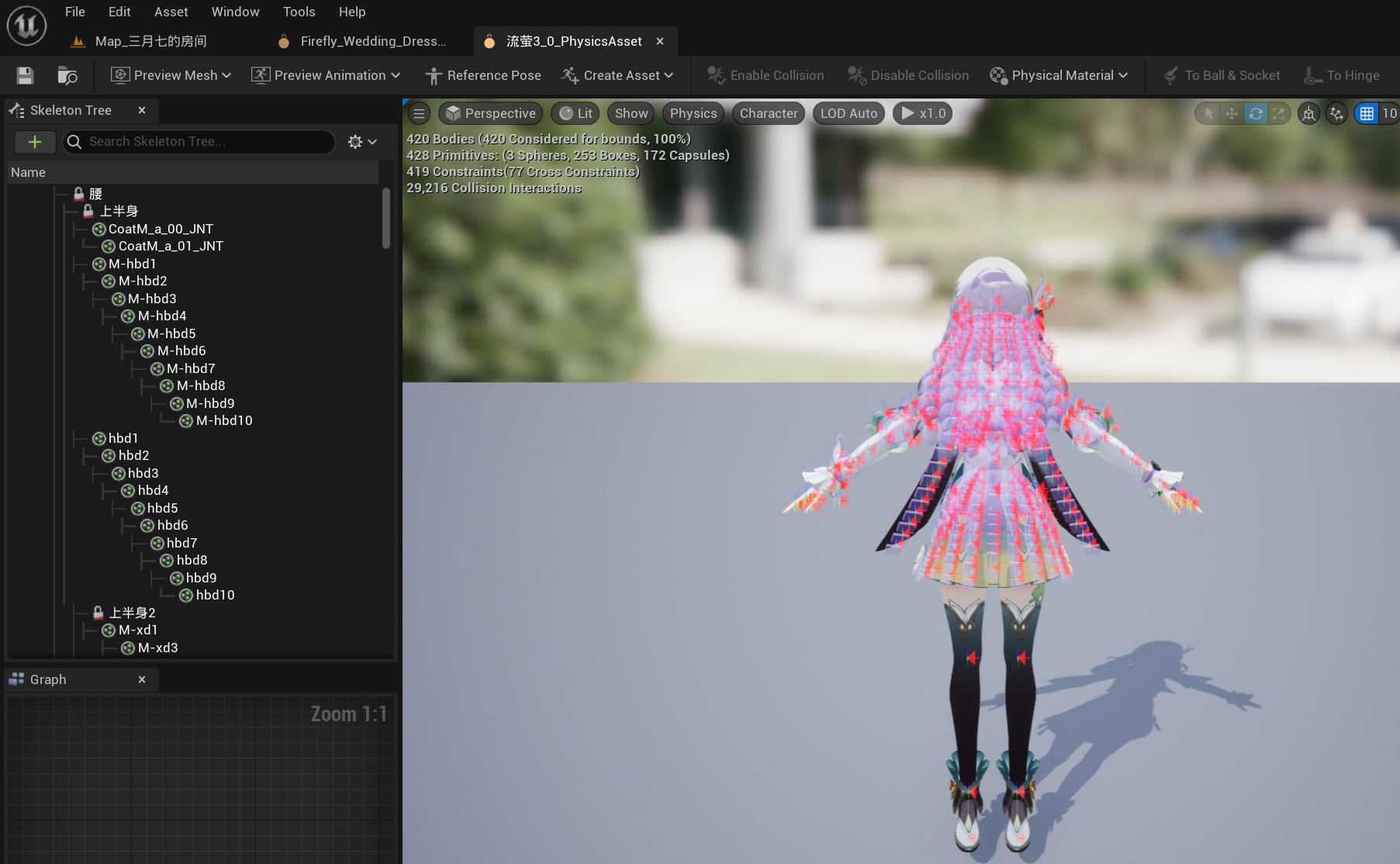This screenshot has width=1400, height=864.
Task: Toggle grid snapping in the viewport
Action: pyautogui.click(x=1367, y=114)
